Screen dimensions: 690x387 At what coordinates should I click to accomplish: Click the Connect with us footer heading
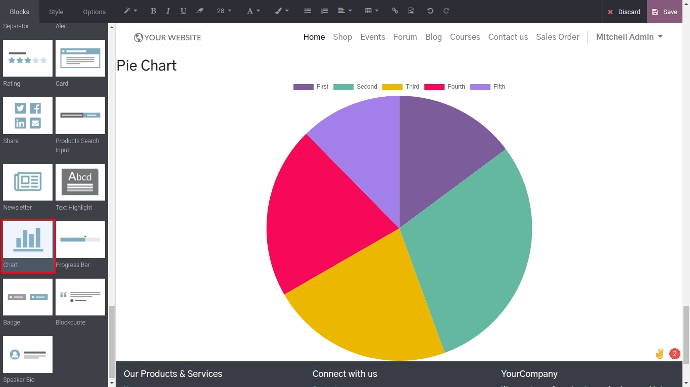[345, 374]
